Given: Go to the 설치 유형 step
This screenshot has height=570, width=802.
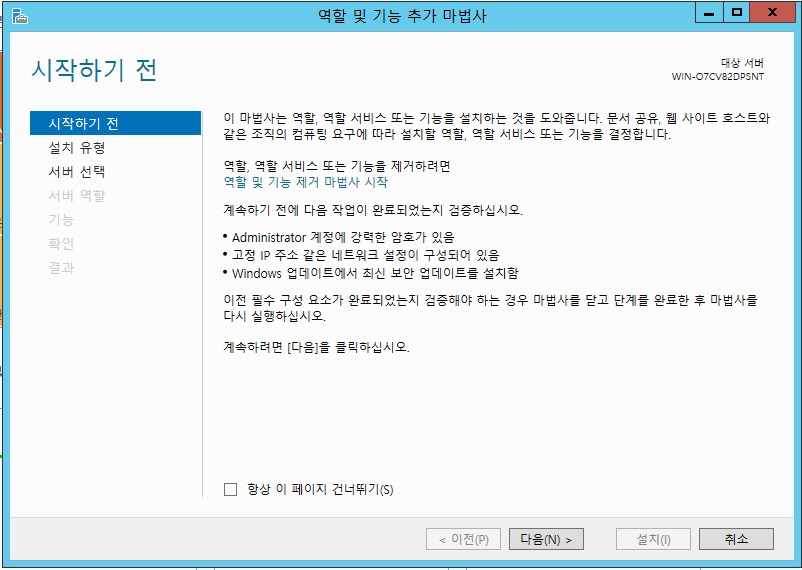Looking at the screenshot, I should [x=76, y=148].
